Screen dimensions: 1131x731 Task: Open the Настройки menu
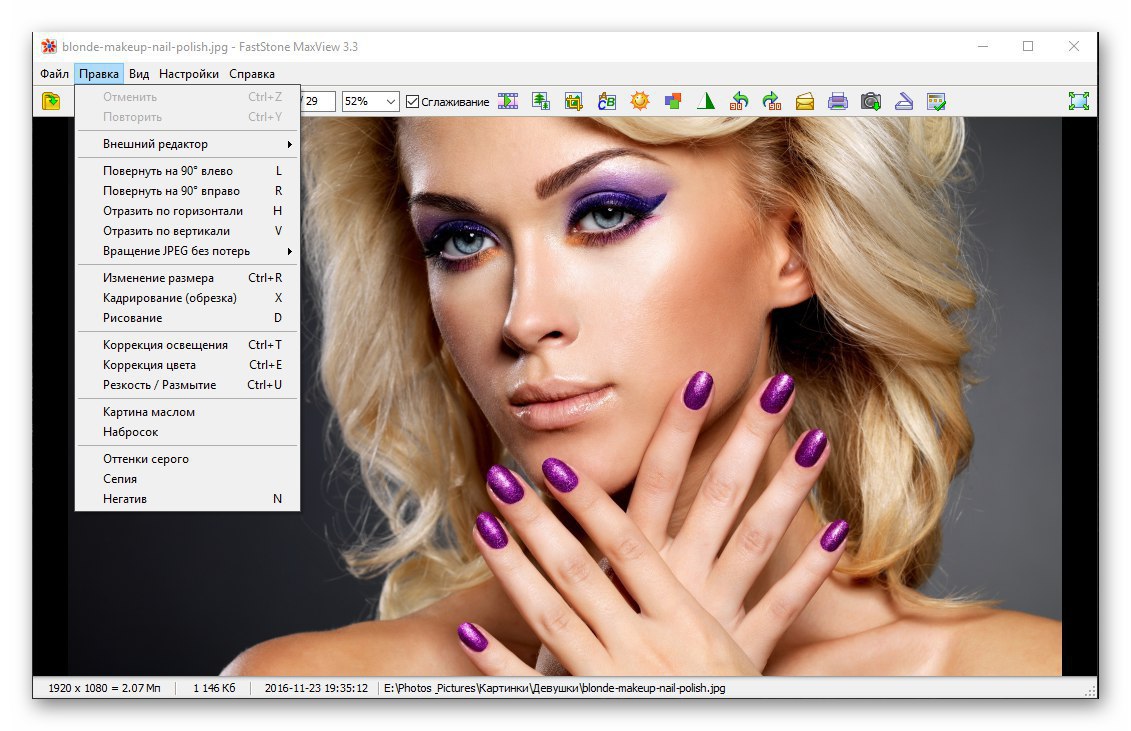[x=189, y=74]
